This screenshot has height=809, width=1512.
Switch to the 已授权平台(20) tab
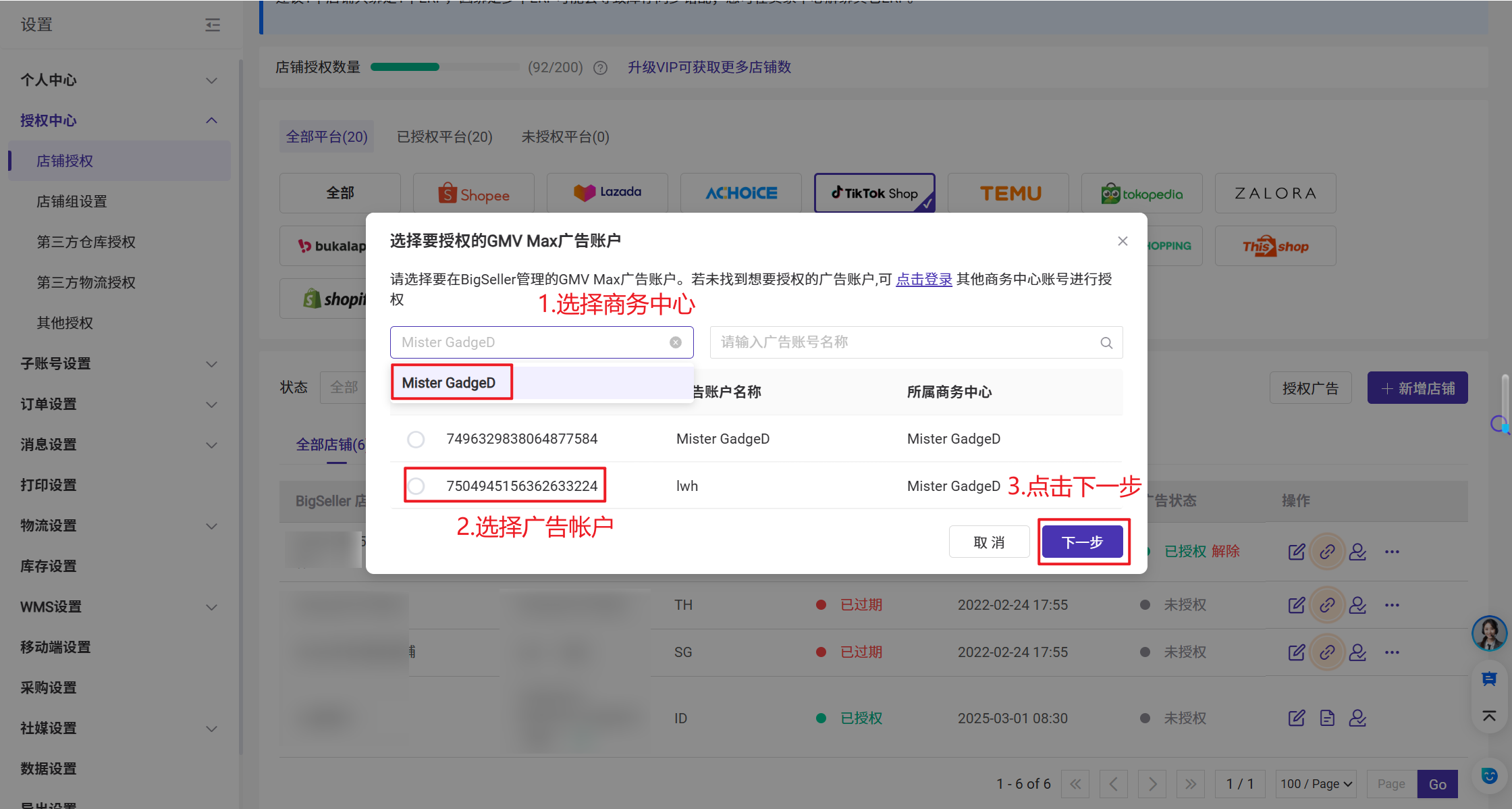pyautogui.click(x=445, y=137)
